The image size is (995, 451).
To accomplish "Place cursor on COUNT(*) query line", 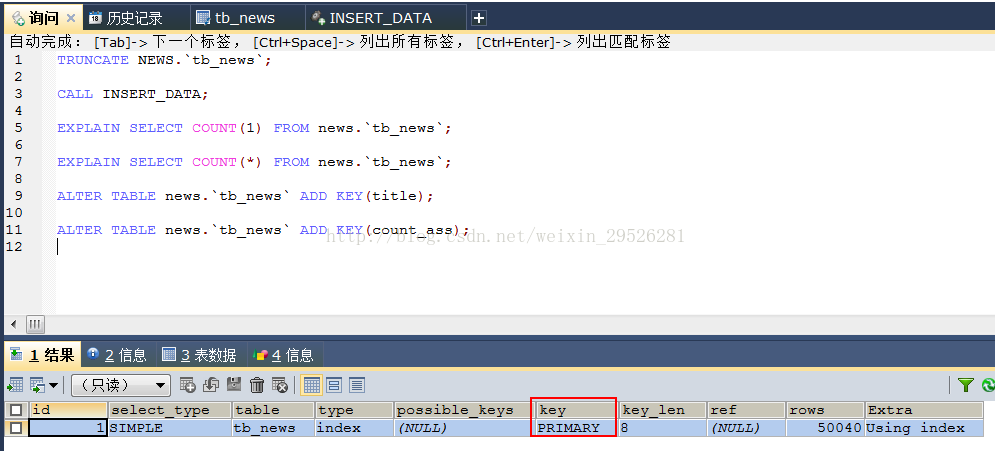I will pyautogui.click(x=254, y=162).
